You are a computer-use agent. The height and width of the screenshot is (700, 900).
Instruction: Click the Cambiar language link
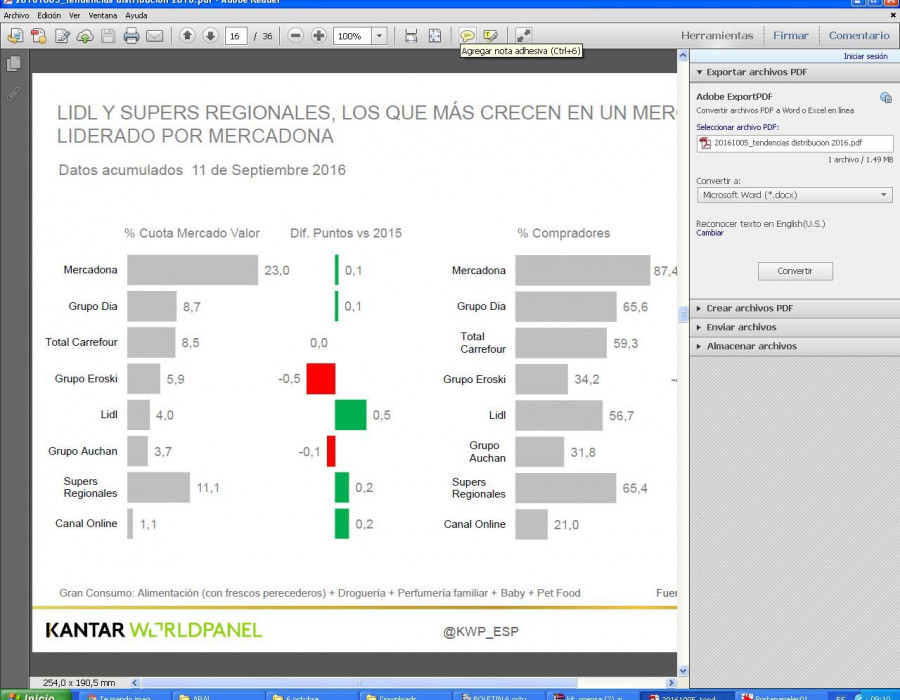click(709, 233)
